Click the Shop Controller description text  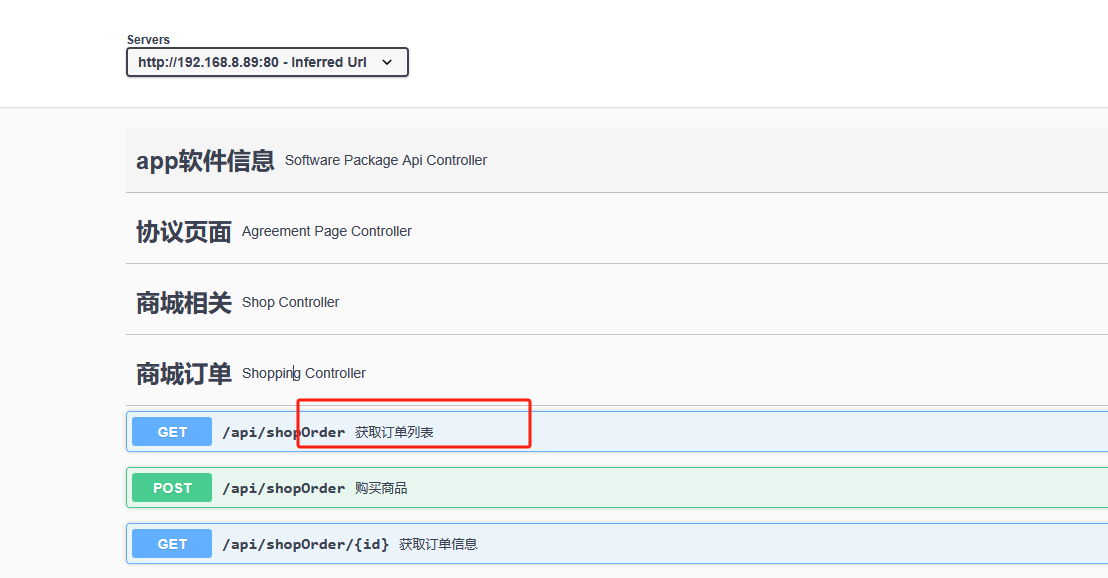(x=291, y=302)
